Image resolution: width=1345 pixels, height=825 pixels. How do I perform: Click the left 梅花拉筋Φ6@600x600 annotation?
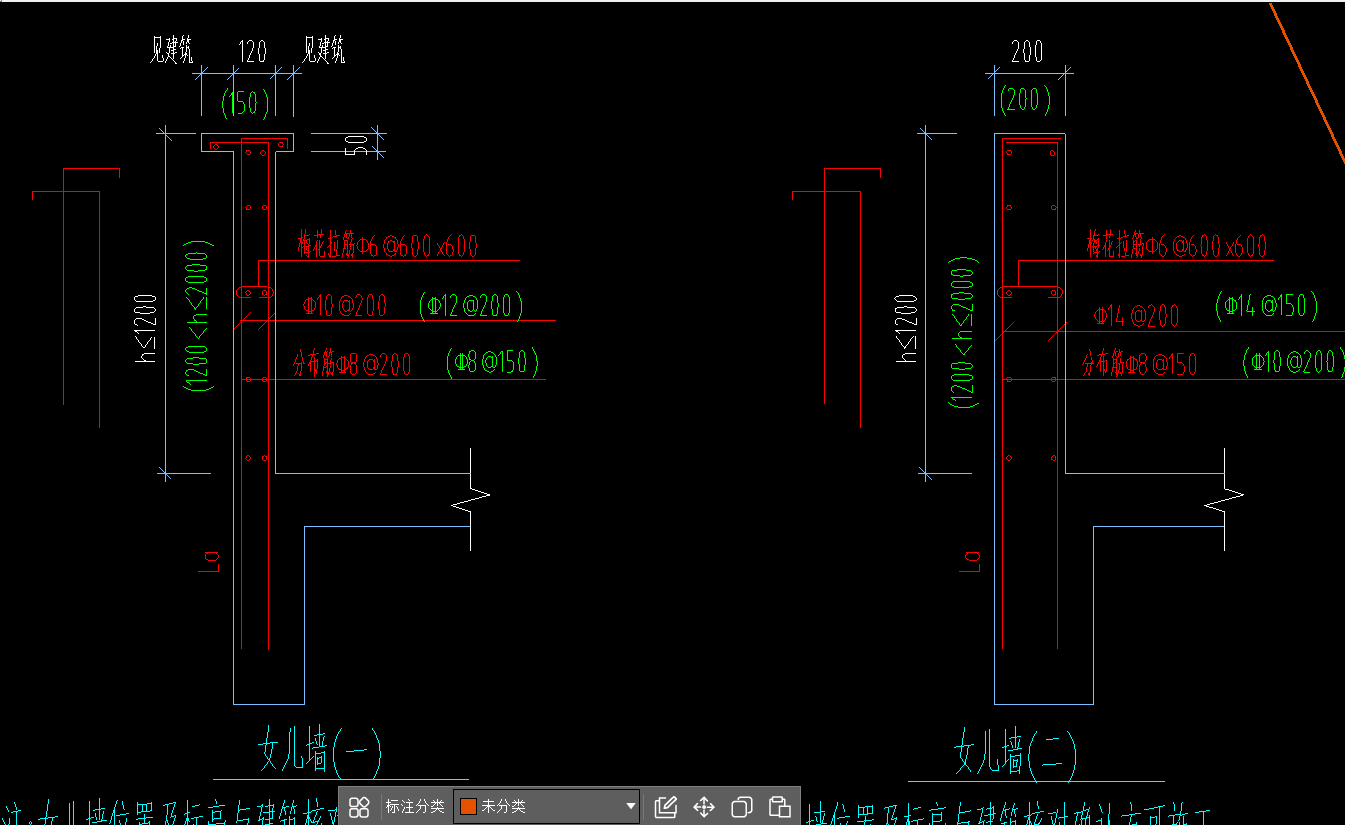[x=387, y=245]
